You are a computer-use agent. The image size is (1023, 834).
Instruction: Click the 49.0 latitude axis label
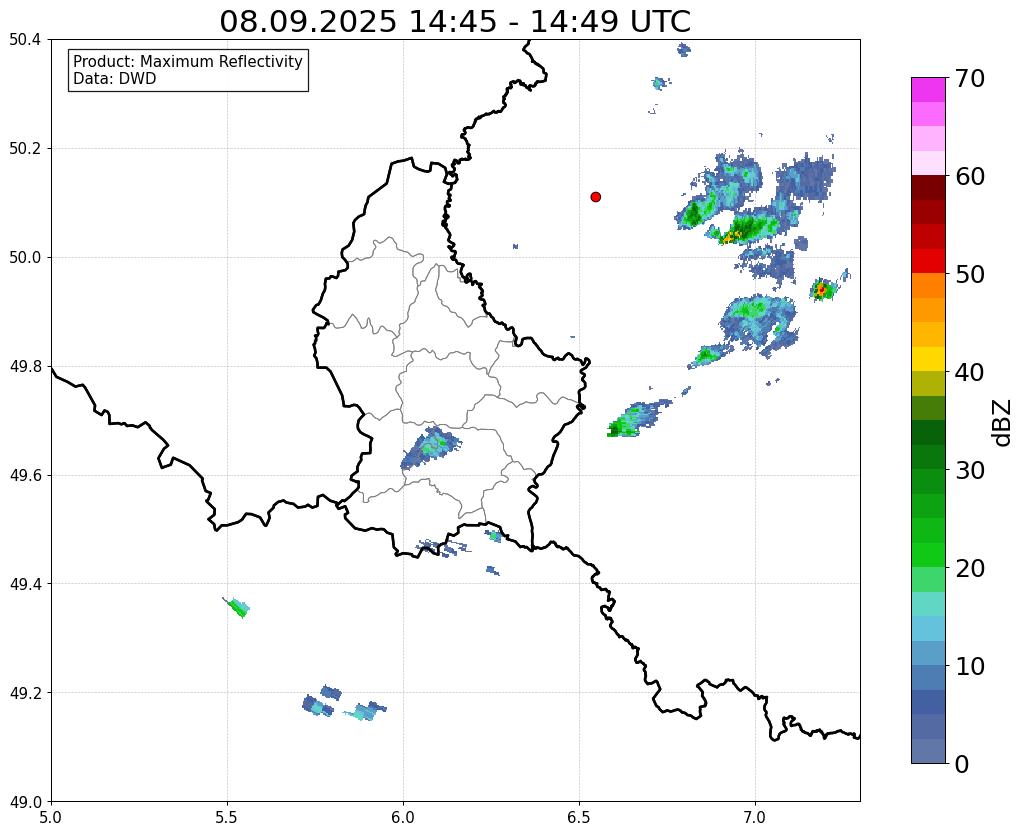coord(25,802)
